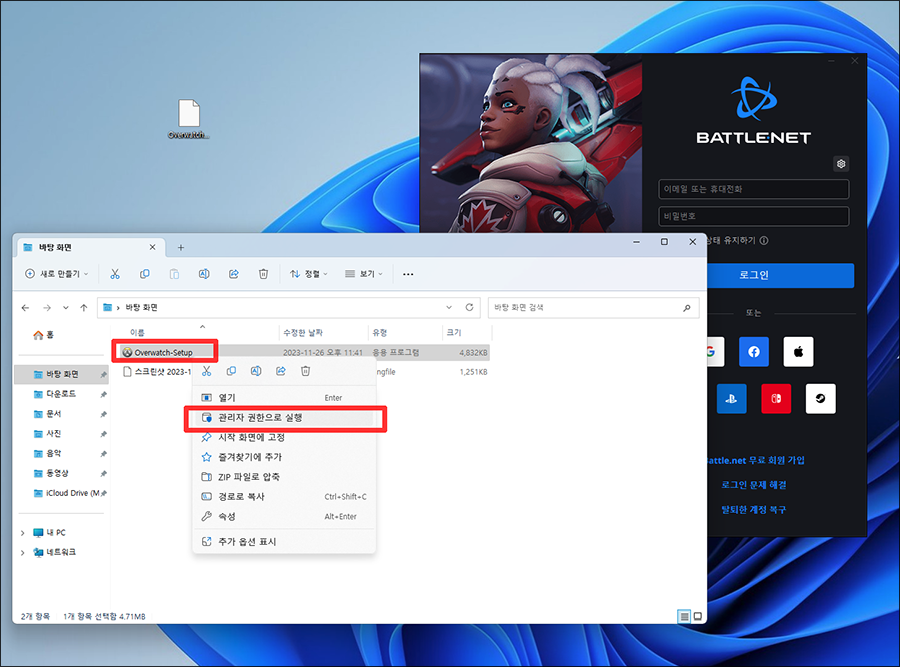Click the email or phone input field
Screen dimensions: 900x667
point(754,189)
